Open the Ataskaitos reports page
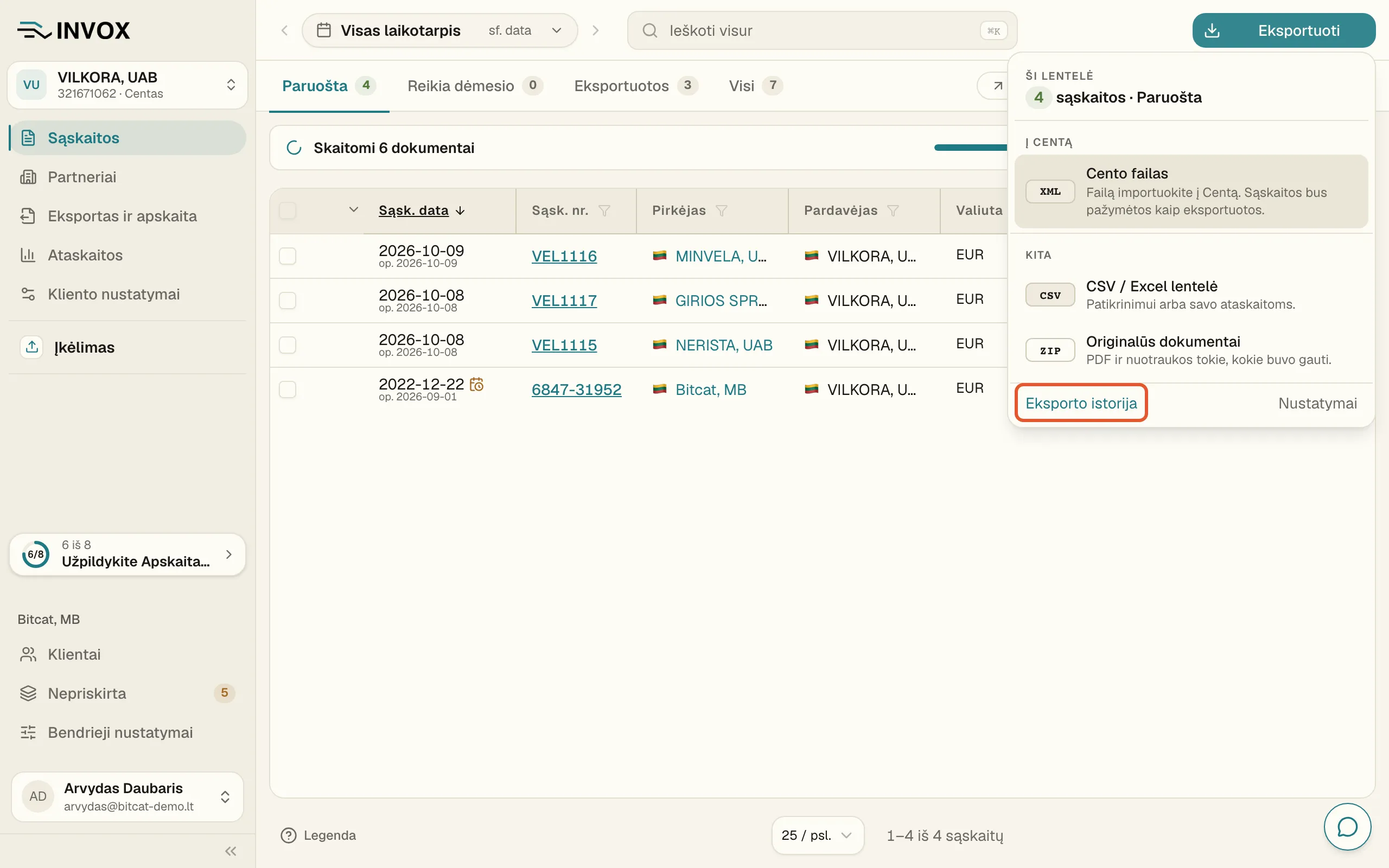Screen dimensions: 1389x868 (x=128, y=255)
